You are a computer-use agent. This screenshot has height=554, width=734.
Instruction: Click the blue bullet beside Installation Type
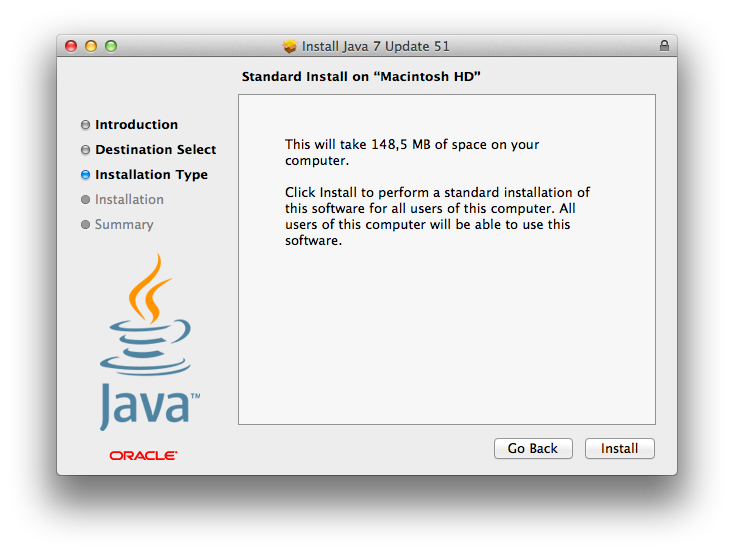[85, 175]
